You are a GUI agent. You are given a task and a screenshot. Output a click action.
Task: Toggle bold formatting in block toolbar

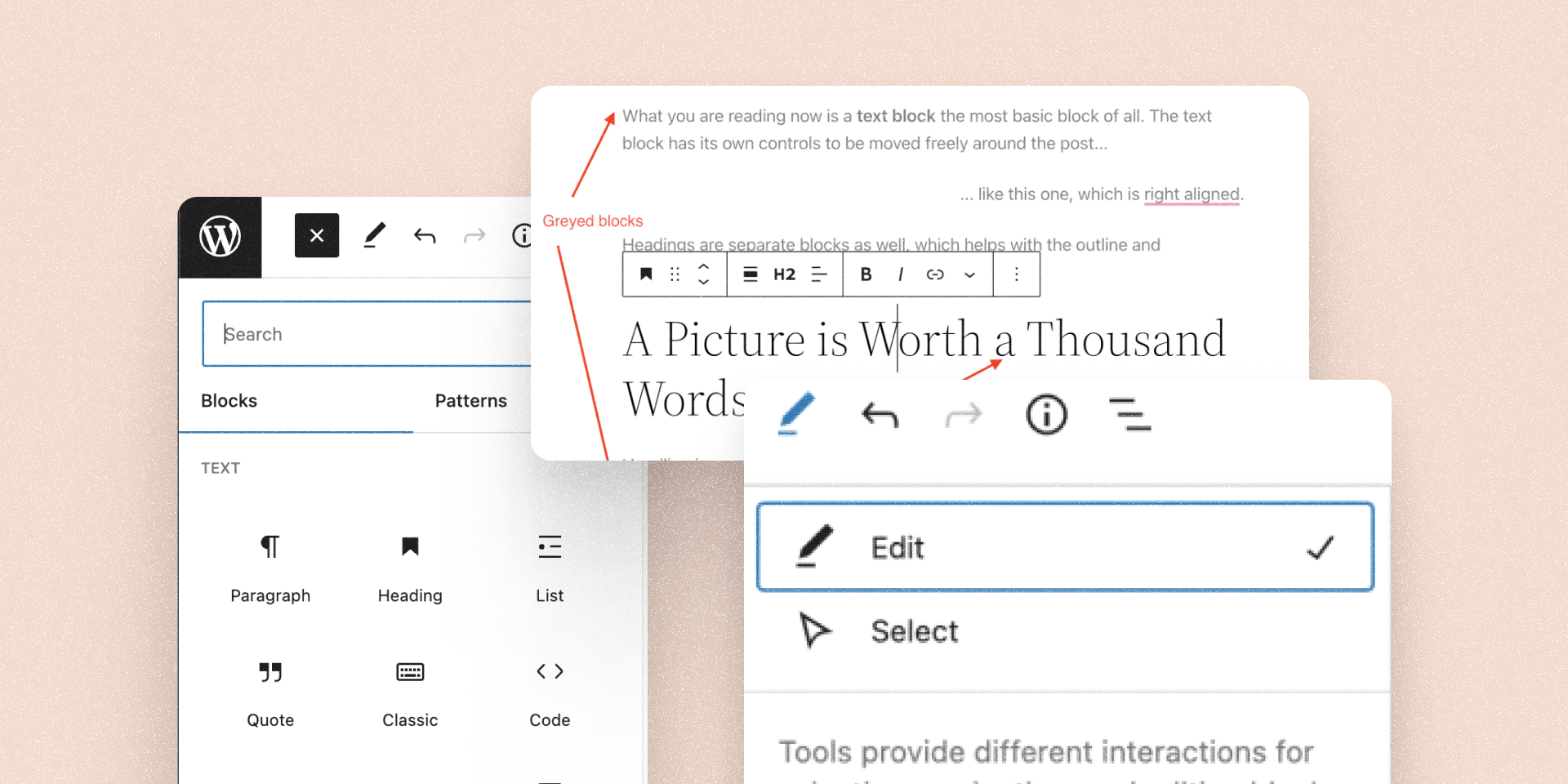click(866, 274)
